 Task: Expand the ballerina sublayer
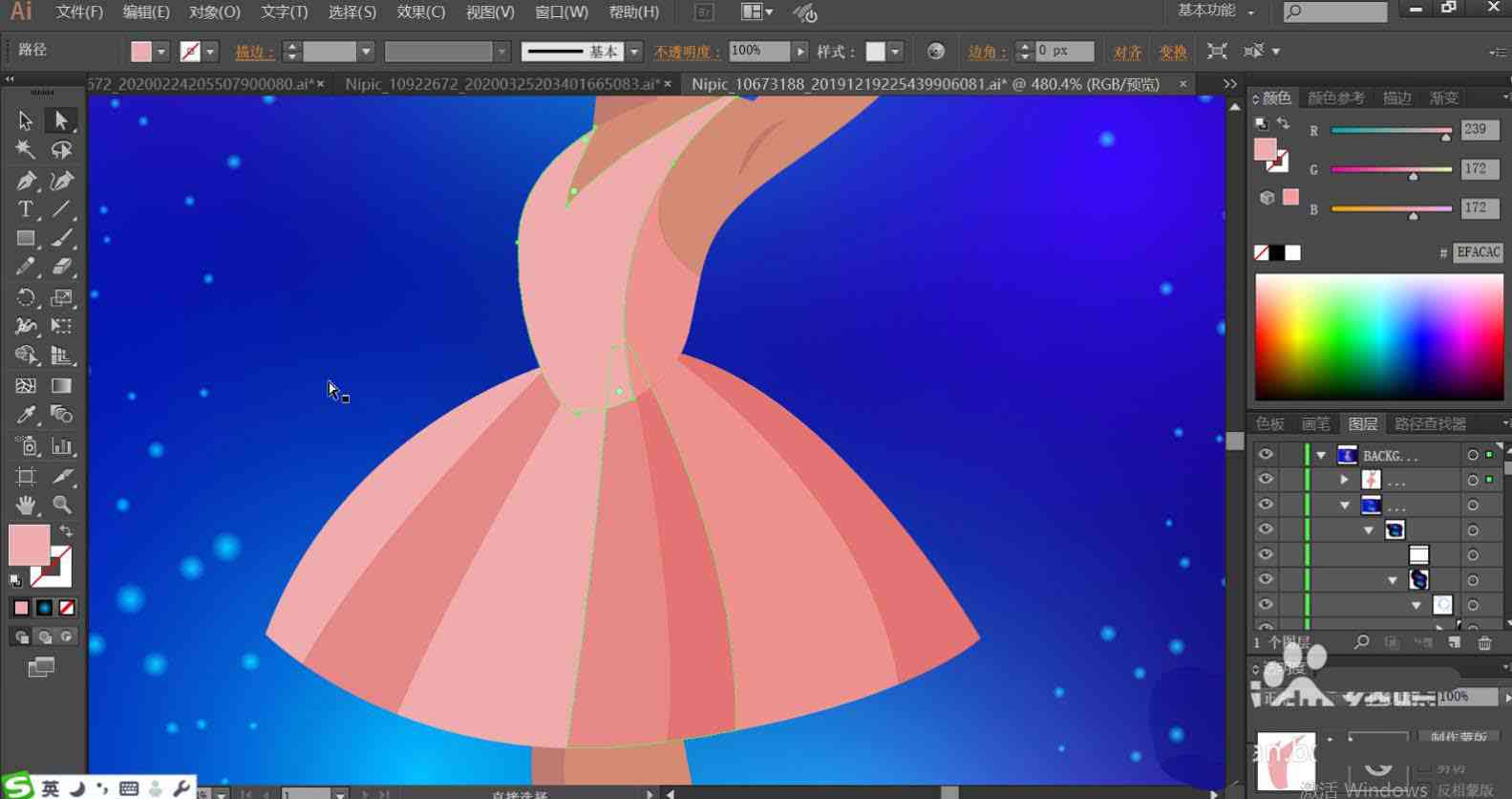1345,480
